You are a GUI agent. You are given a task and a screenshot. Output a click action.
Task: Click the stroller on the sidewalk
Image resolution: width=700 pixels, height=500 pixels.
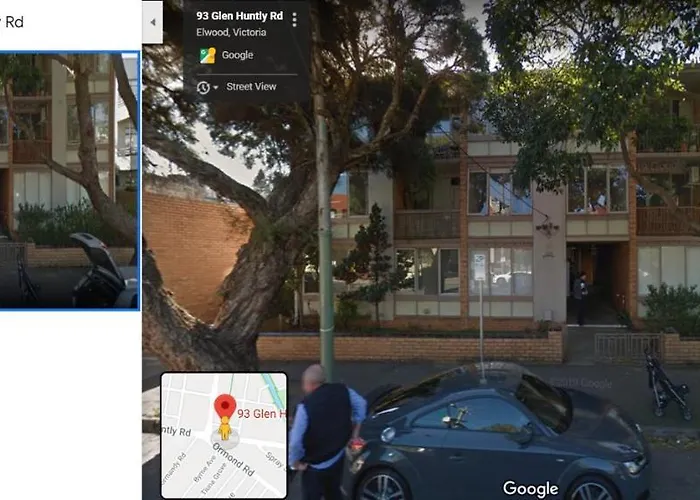tap(666, 385)
